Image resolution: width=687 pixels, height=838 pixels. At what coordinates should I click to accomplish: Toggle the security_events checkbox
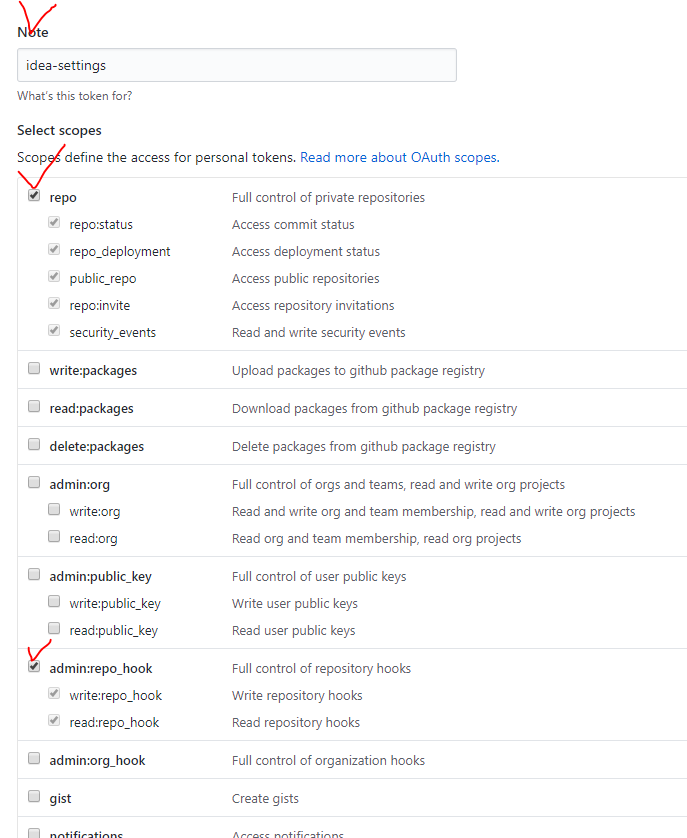click(x=54, y=330)
